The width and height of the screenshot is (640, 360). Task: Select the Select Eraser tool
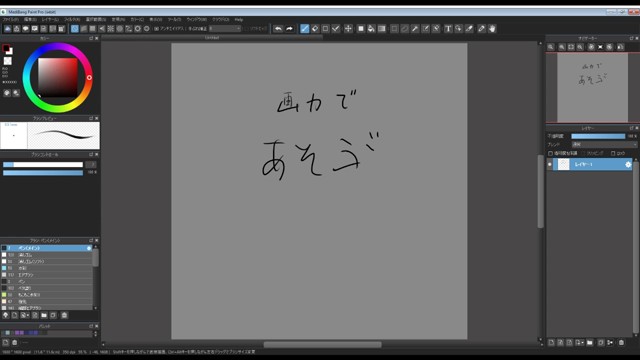pos(436,29)
